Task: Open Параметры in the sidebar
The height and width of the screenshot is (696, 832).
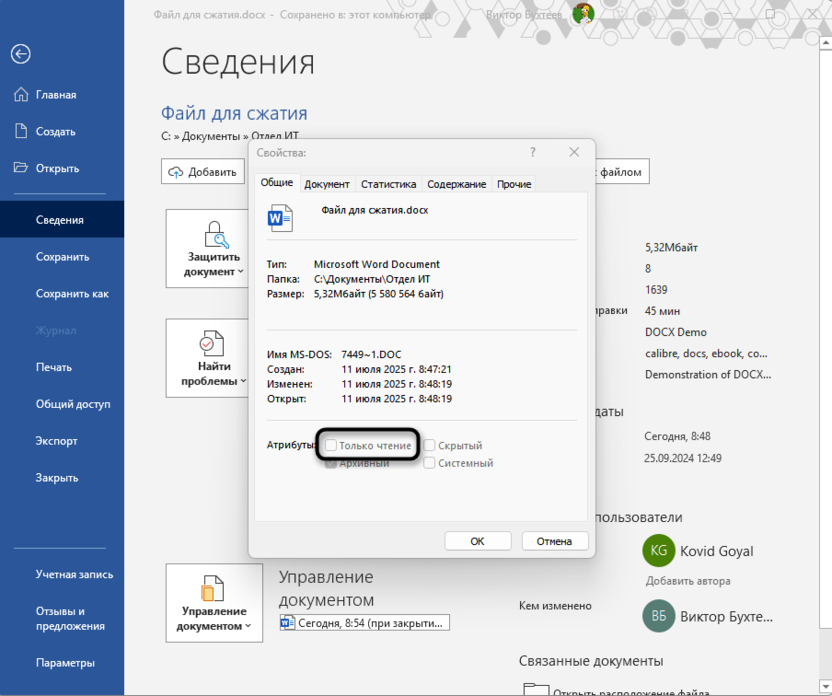Action: pos(62,663)
